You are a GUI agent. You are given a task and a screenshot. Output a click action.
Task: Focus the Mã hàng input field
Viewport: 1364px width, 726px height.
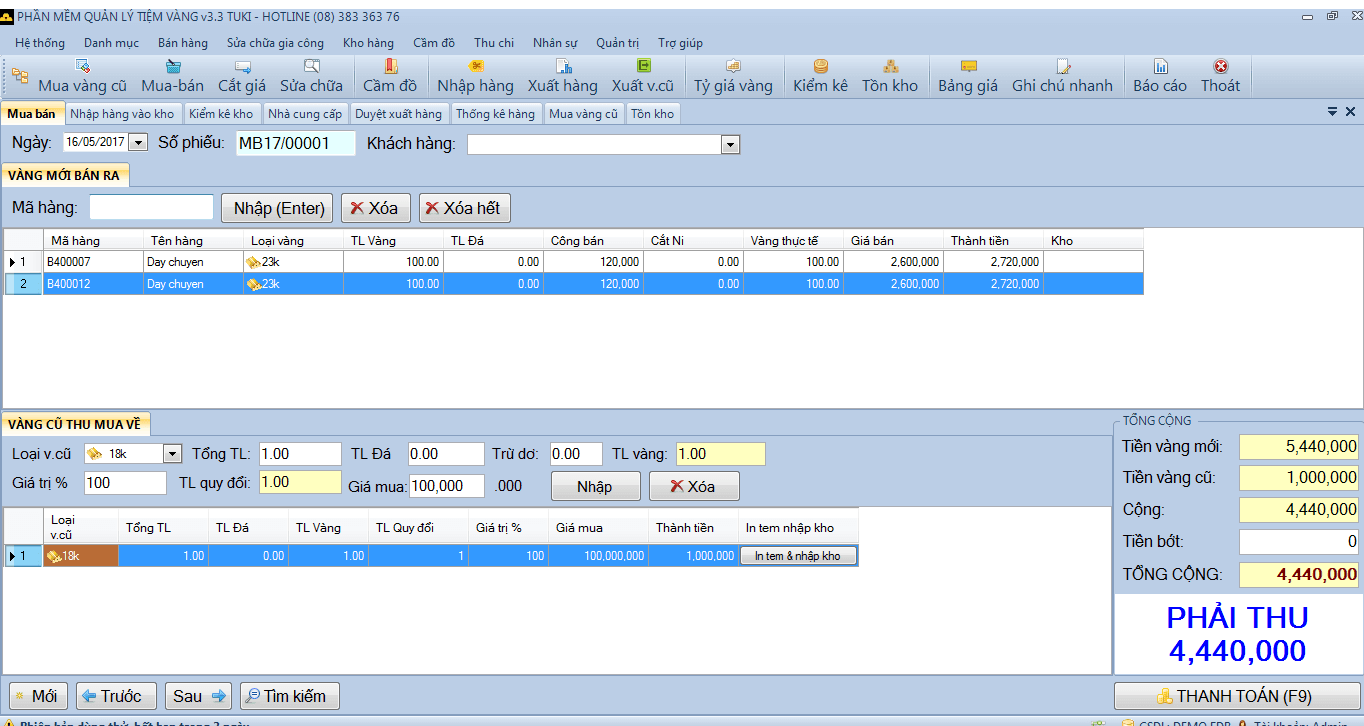[152, 207]
